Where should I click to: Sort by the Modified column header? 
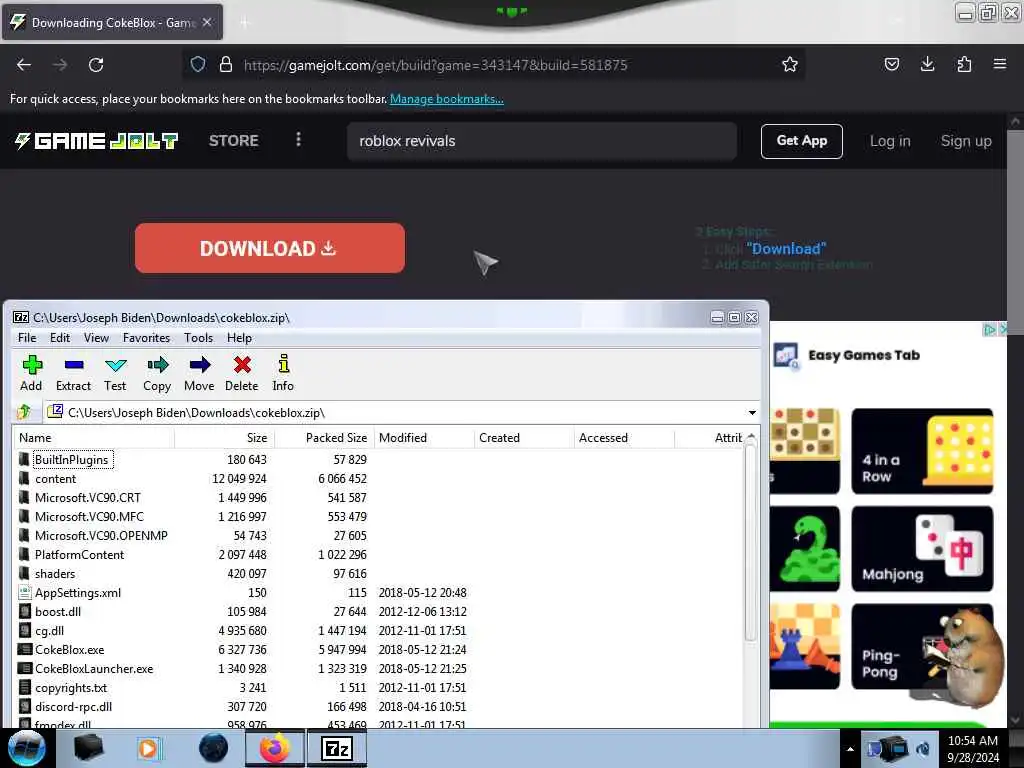(x=424, y=438)
